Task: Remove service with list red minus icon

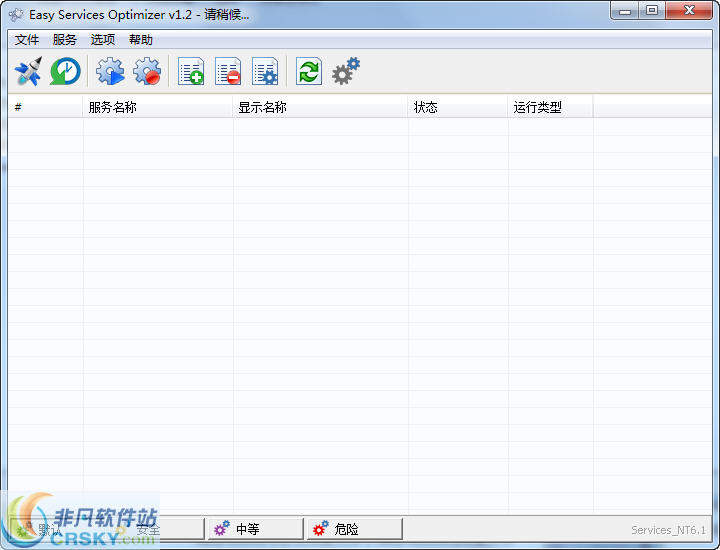Action: [x=228, y=71]
